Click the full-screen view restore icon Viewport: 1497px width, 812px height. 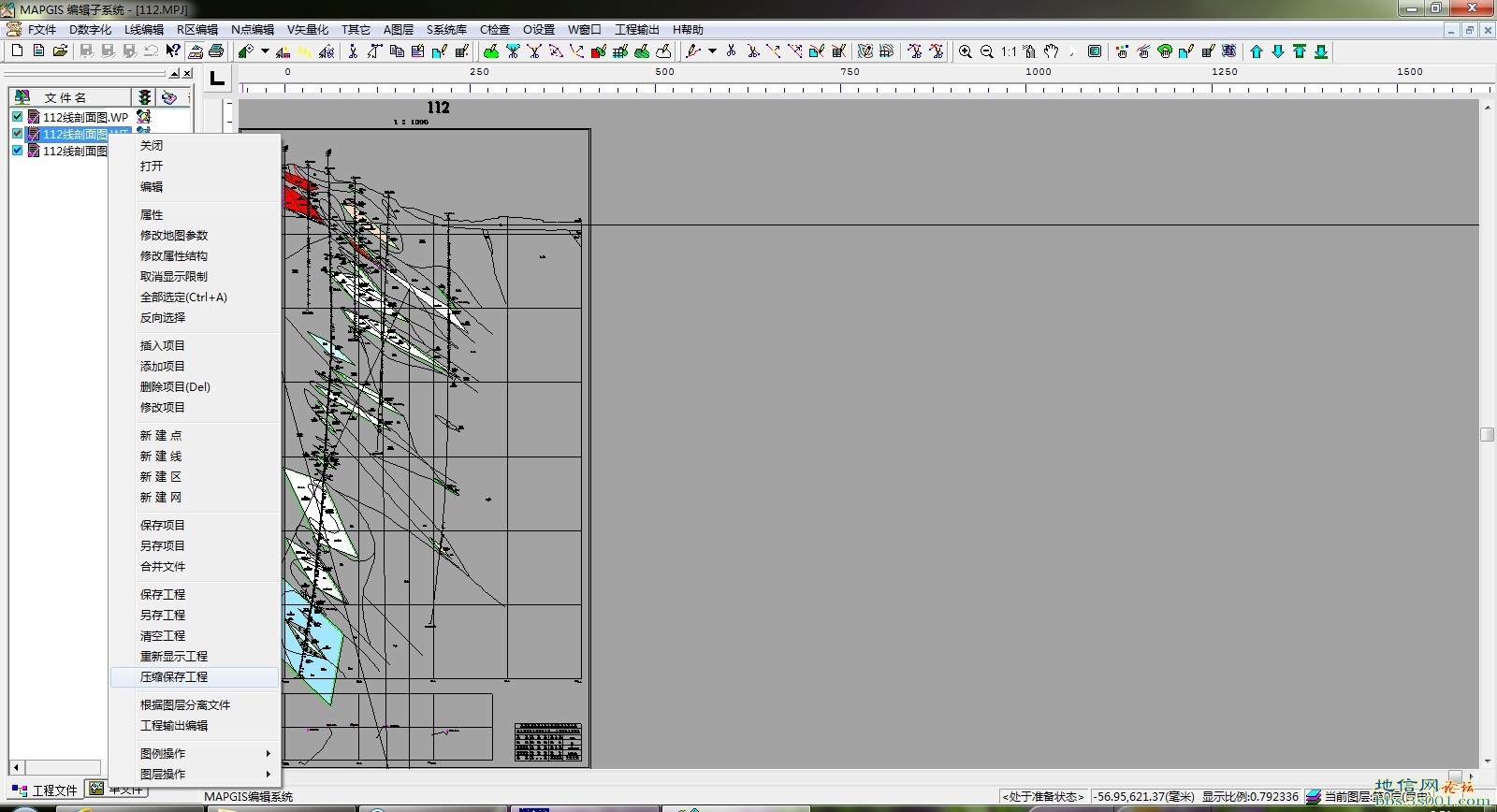pos(1095,51)
